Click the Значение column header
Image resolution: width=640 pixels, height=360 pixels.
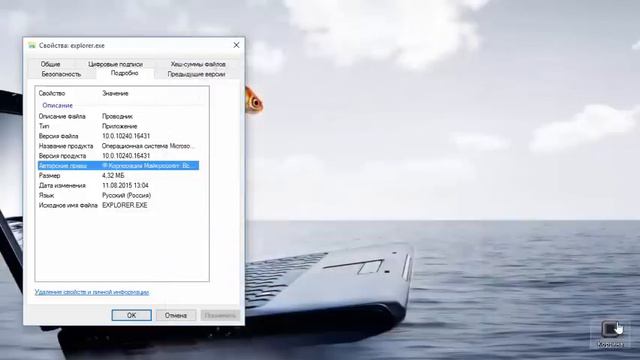pos(115,93)
